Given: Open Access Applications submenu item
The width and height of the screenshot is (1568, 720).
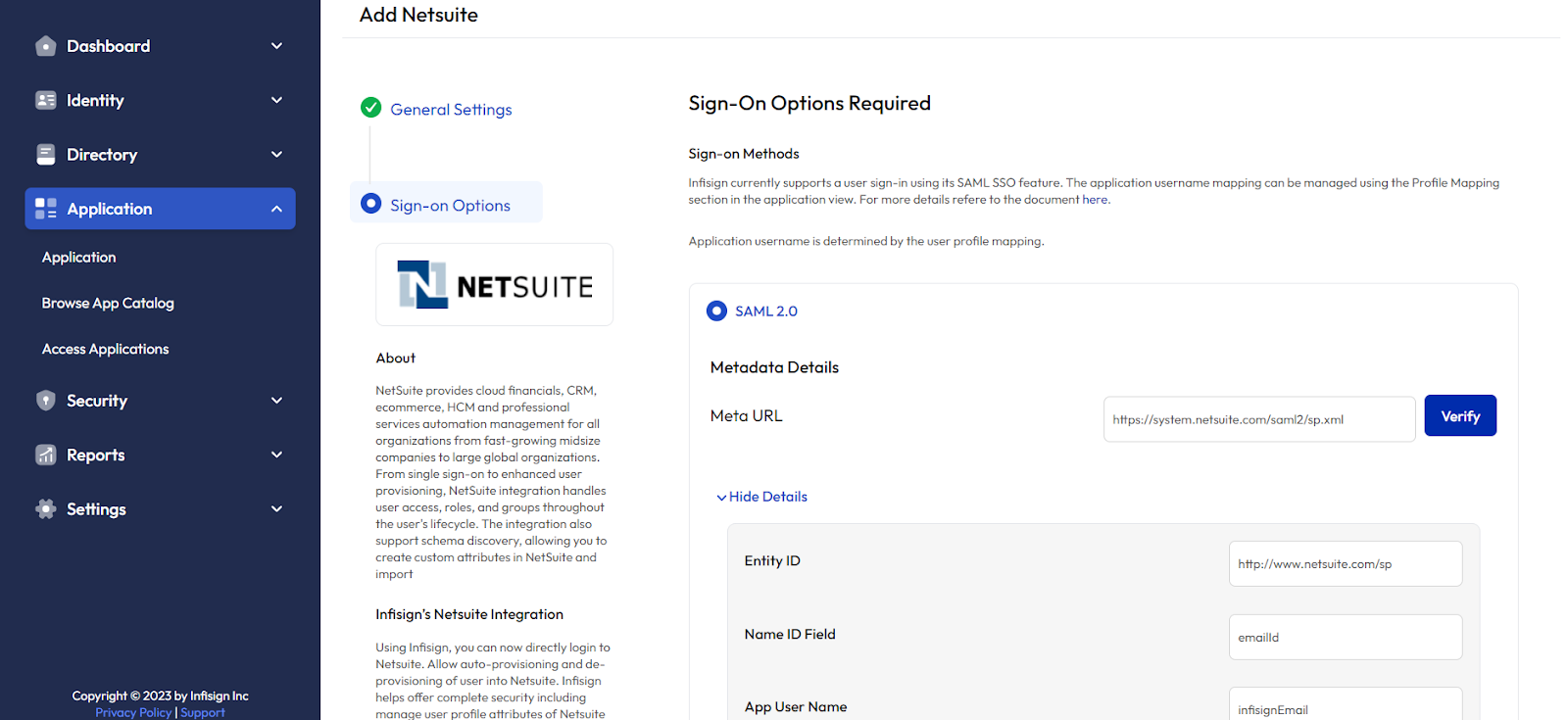Looking at the screenshot, I should [105, 349].
